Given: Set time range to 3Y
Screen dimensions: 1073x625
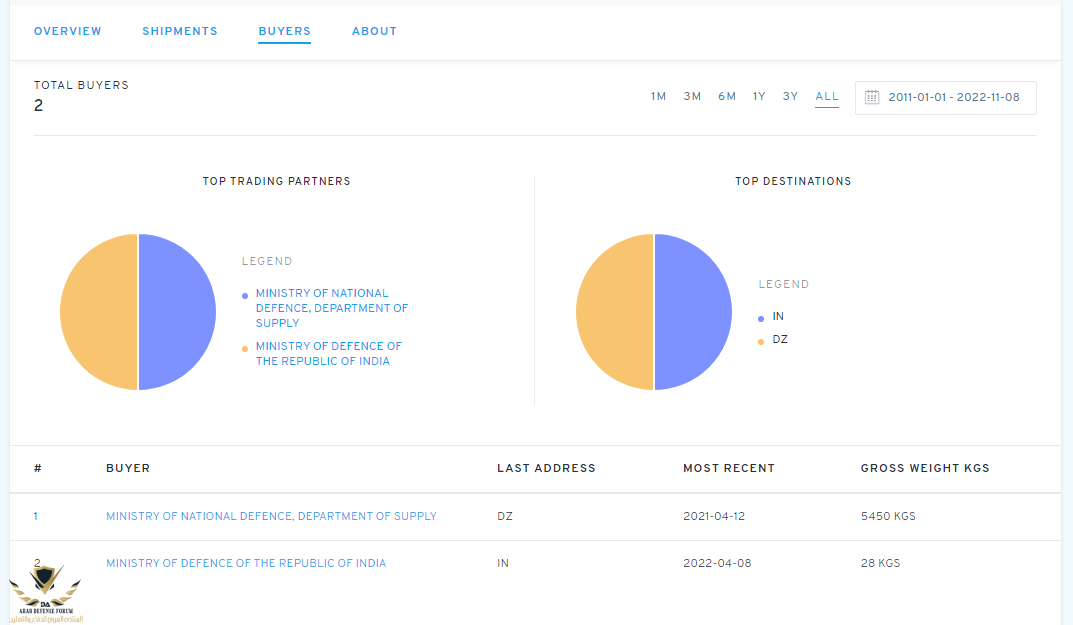Looking at the screenshot, I should point(790,97).
